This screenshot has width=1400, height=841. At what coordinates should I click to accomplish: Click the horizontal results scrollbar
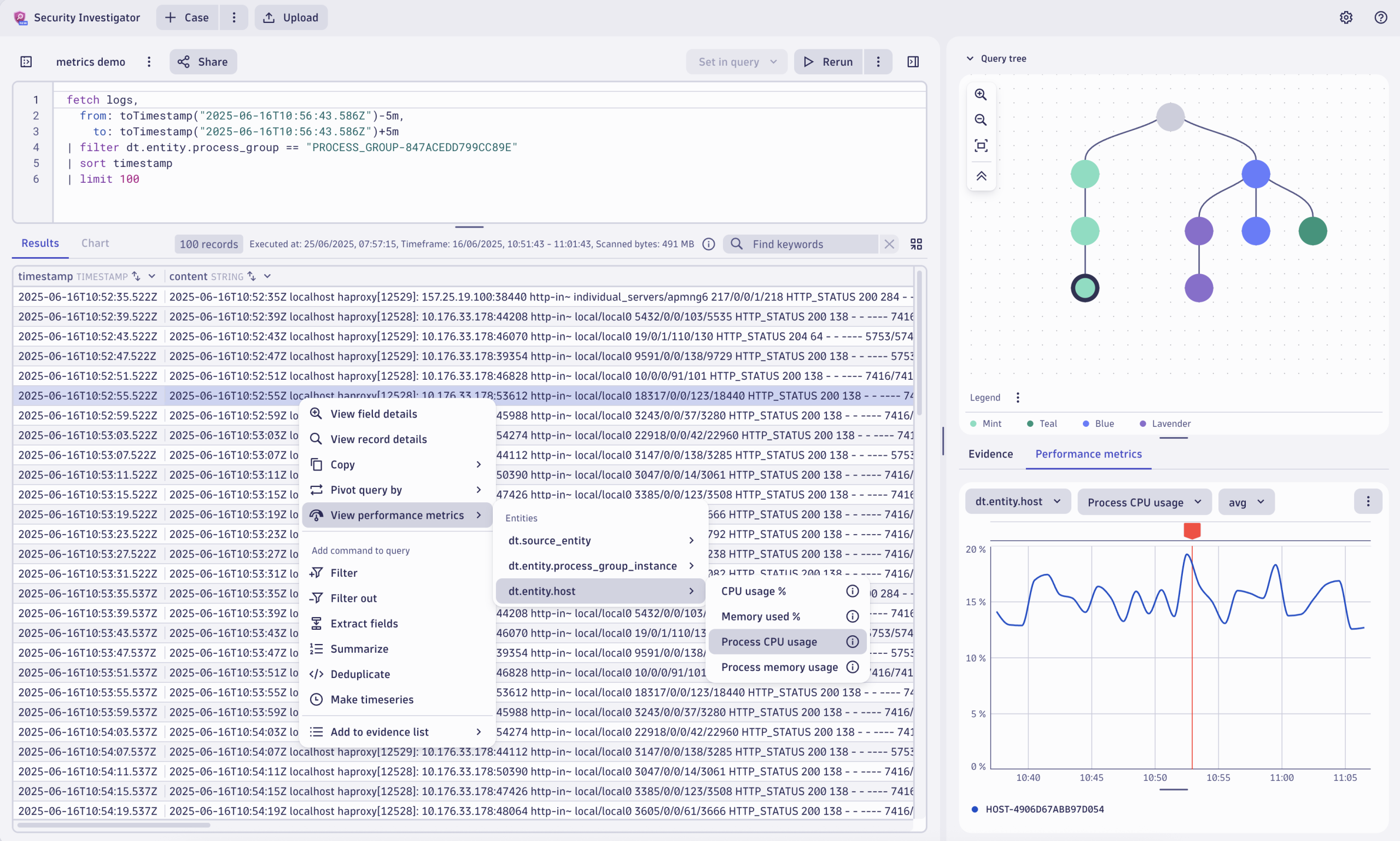click(113, 826)
